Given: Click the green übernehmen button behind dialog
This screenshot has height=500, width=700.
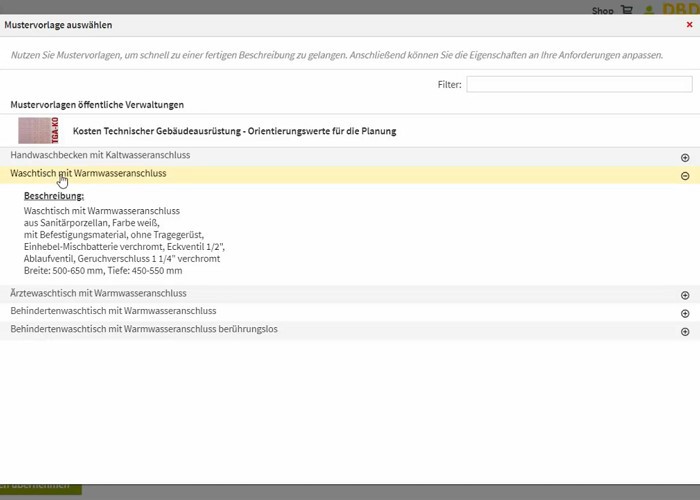Looking at the screenshot, I should click(x=41, y=488).
